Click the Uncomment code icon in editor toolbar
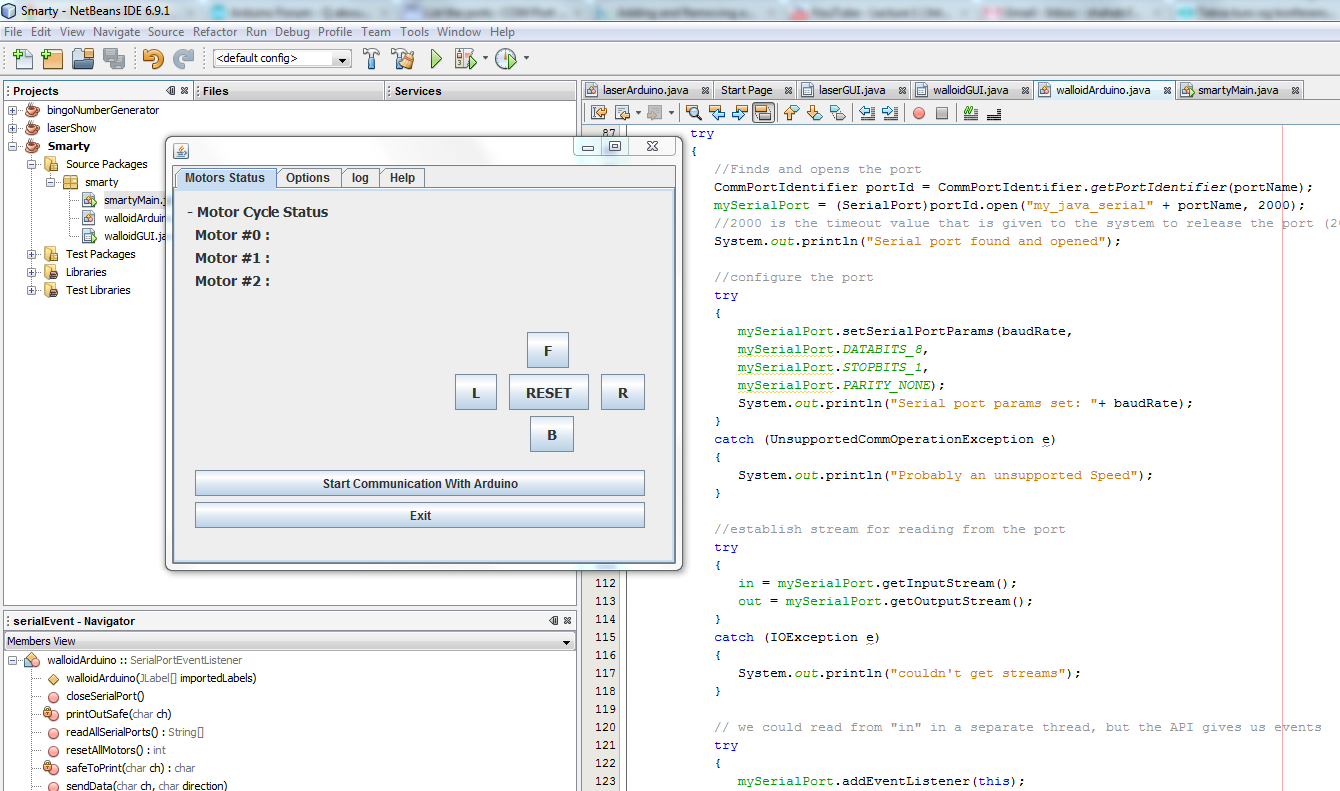Viewport: 1340px width, 791px height. coord(994,112)
